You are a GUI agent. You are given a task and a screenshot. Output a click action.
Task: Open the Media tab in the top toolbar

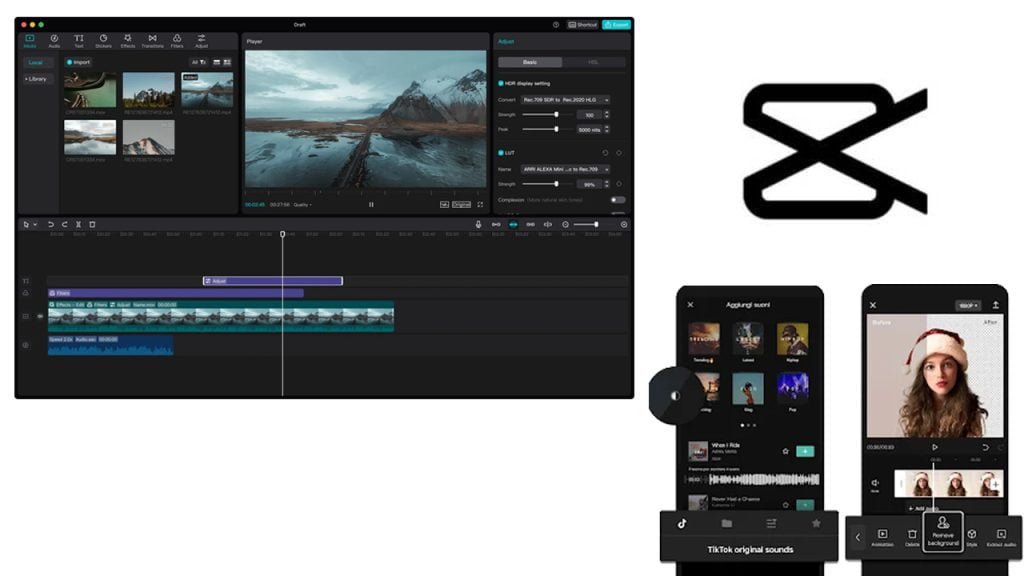(x=29, y=41)
